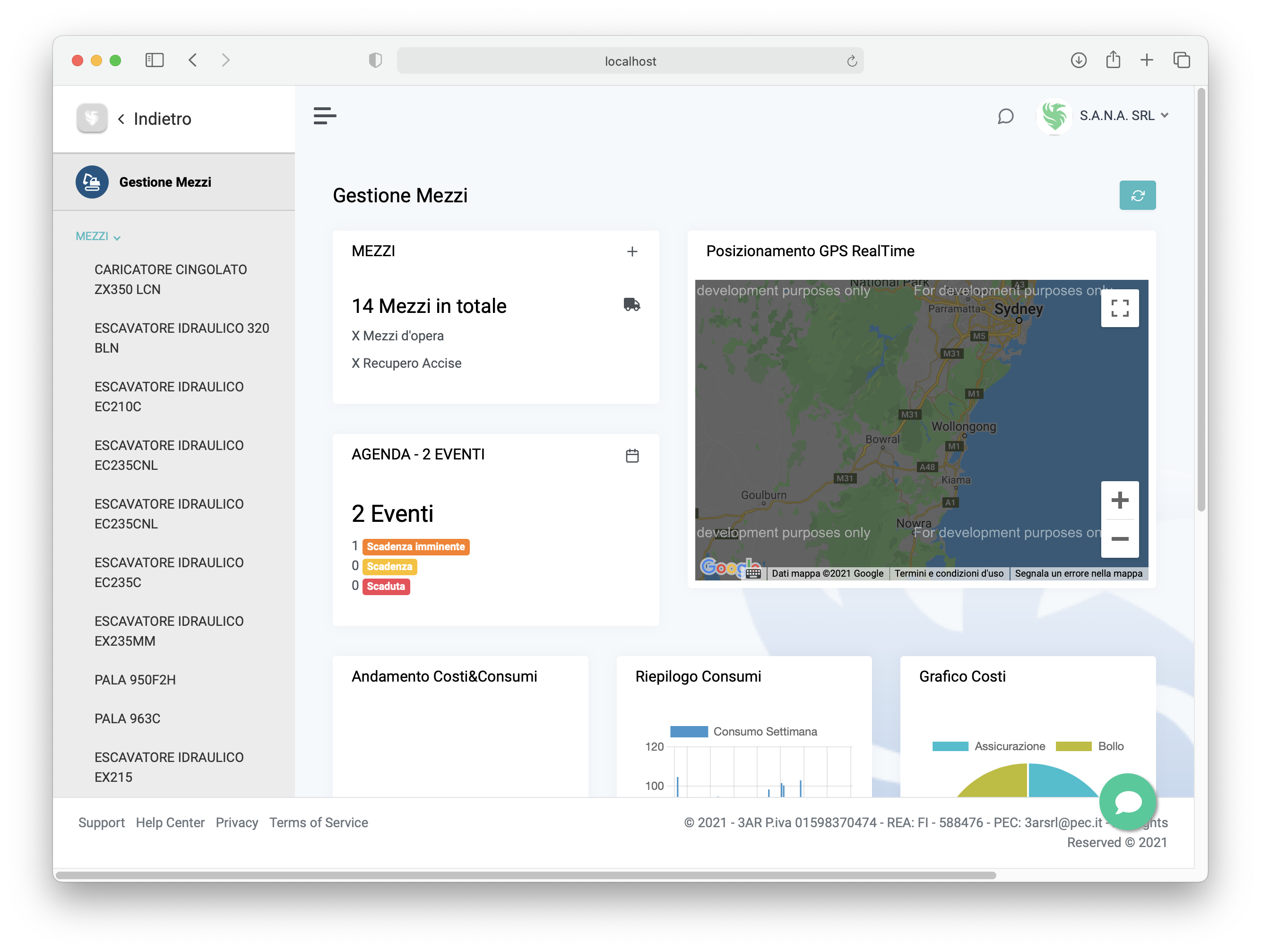
Task: Go back via Indietro link
Action: (155, 119)
